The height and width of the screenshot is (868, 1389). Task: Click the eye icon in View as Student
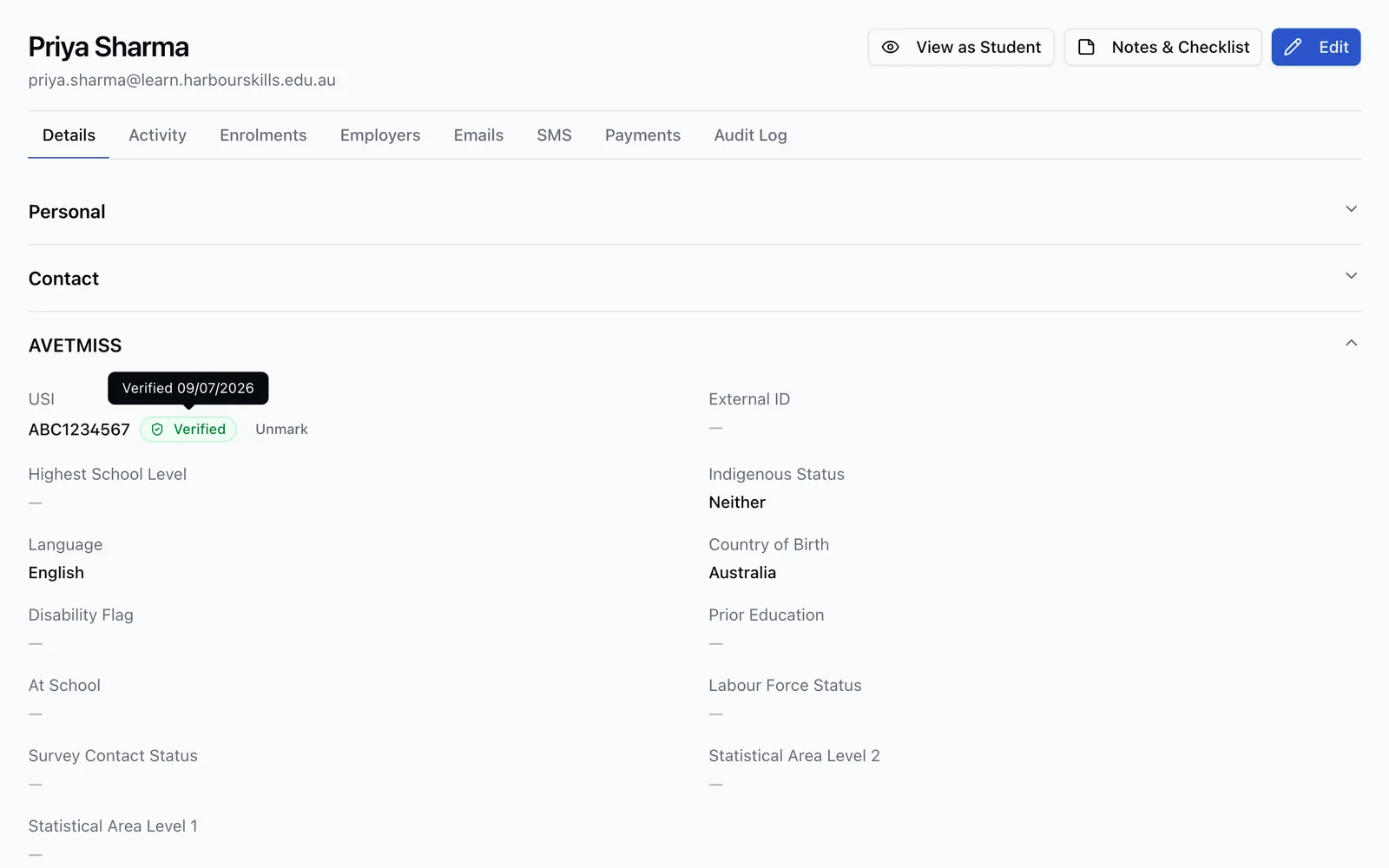(890, 47)
